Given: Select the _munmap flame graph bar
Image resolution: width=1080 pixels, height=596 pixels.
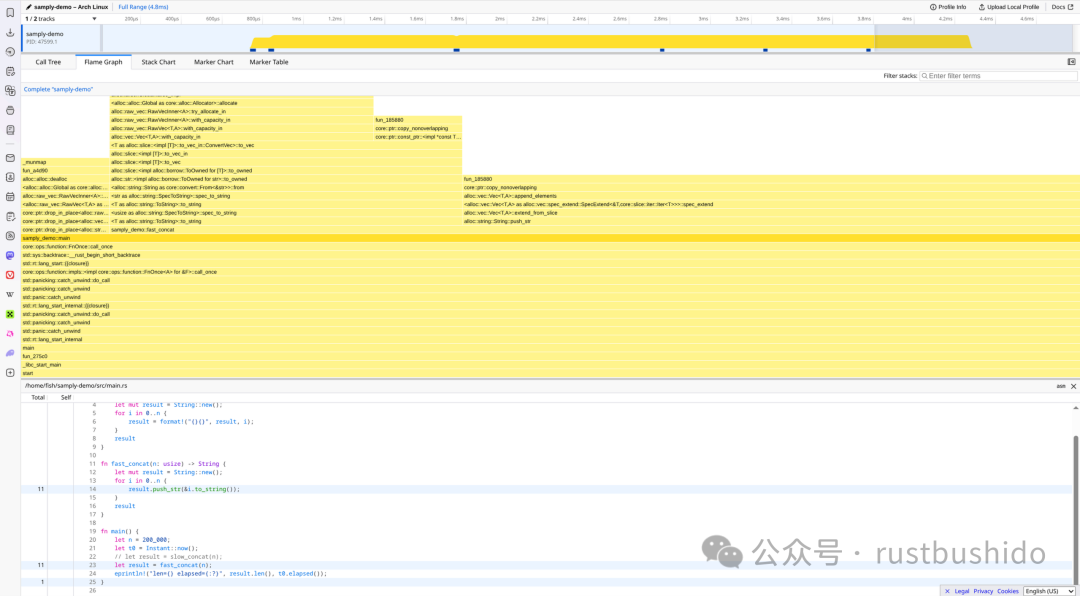Looking at the screenshot, I should (65, 162).
